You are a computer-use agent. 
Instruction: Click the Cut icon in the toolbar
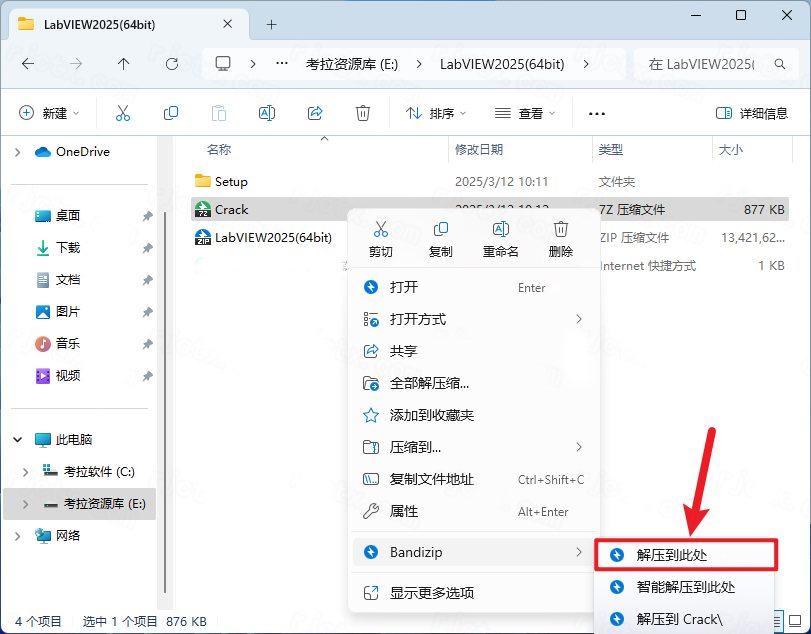(x=123, y=113)
